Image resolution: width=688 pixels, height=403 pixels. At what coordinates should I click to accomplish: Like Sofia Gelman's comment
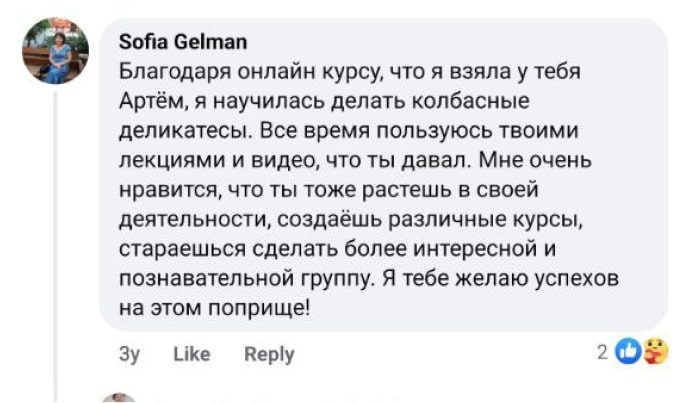[191, 354]
